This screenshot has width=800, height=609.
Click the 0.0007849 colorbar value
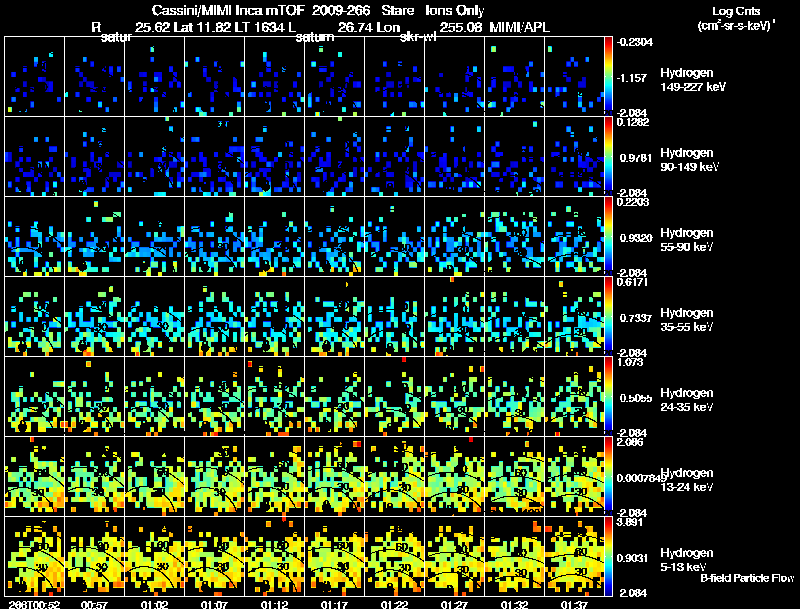pyautogui.click(x=641, y=478)
